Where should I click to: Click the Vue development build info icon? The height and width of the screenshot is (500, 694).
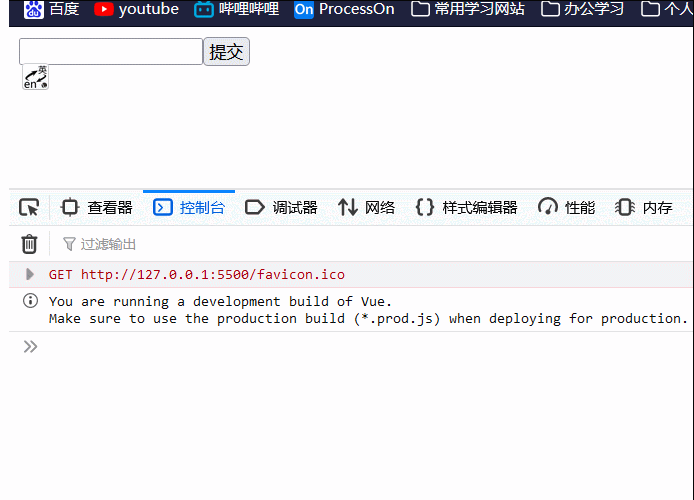(x=30, y=301)
